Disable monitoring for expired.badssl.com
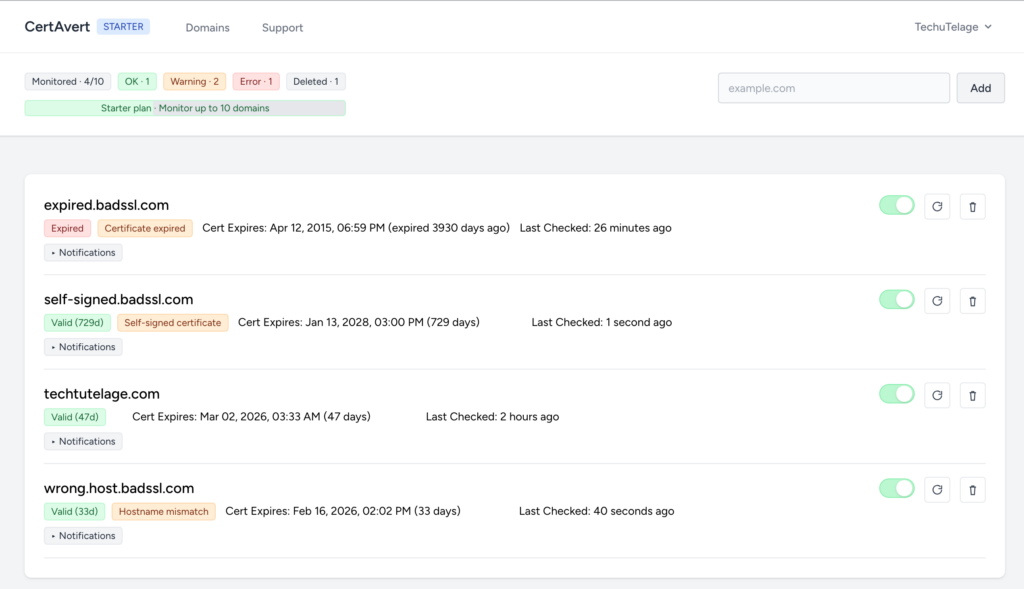 point(896,206)
